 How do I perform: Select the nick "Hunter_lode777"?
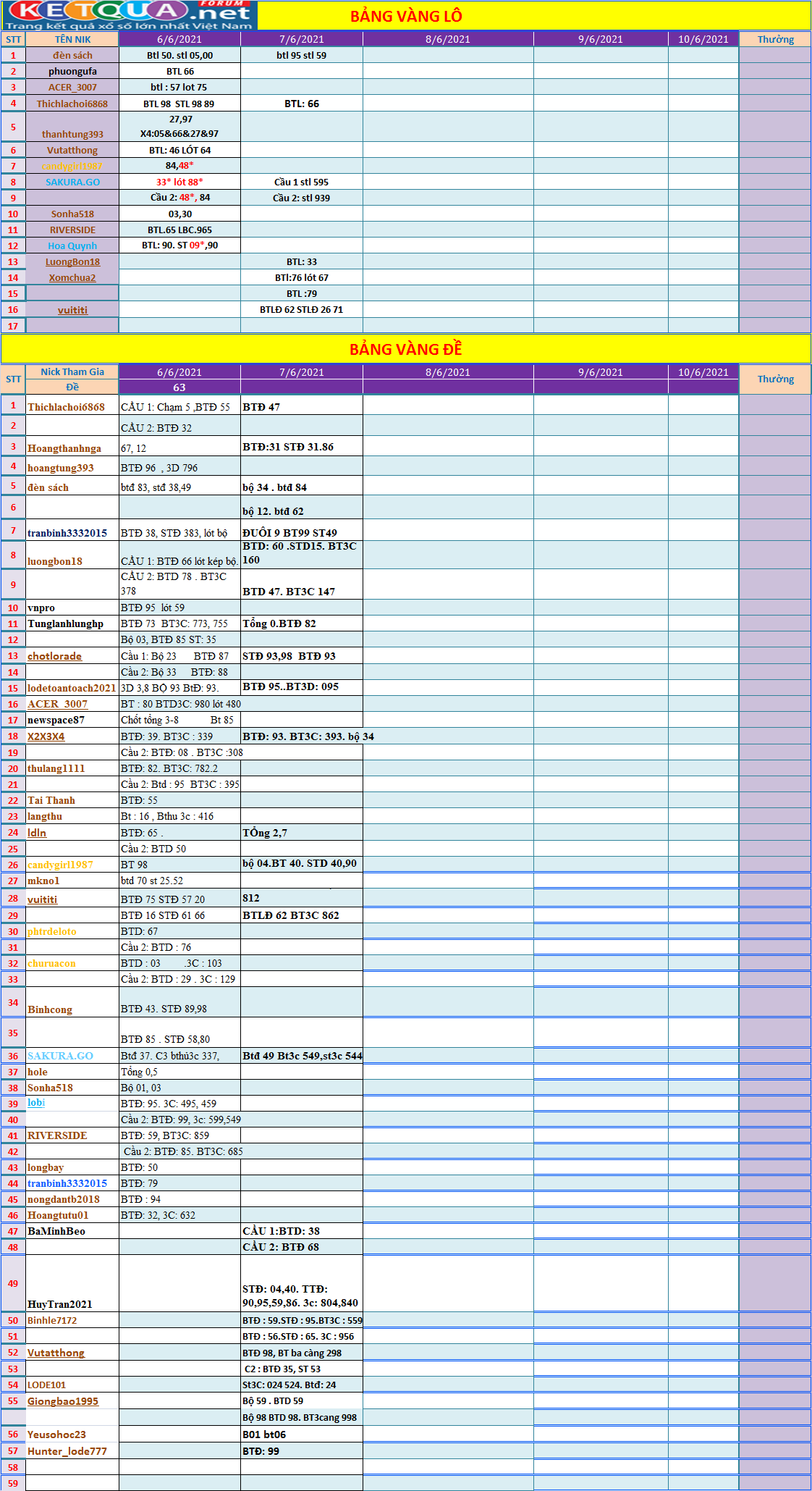coord(67,1451)
